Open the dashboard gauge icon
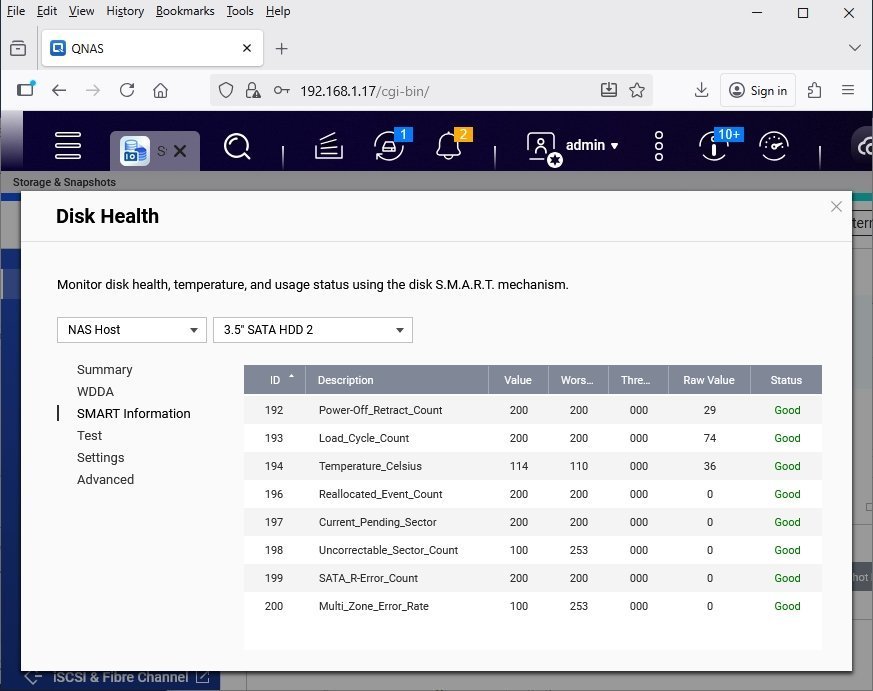This screenshot has height=691, width=873. [x=774, y=146]
